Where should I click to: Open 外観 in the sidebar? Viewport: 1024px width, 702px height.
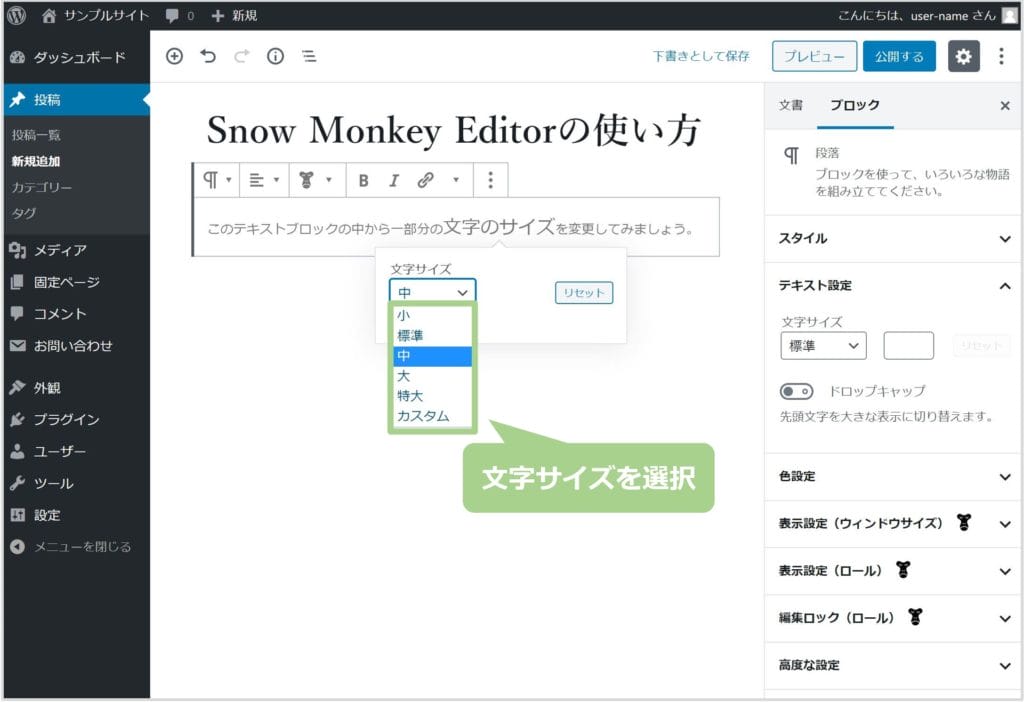77,388
